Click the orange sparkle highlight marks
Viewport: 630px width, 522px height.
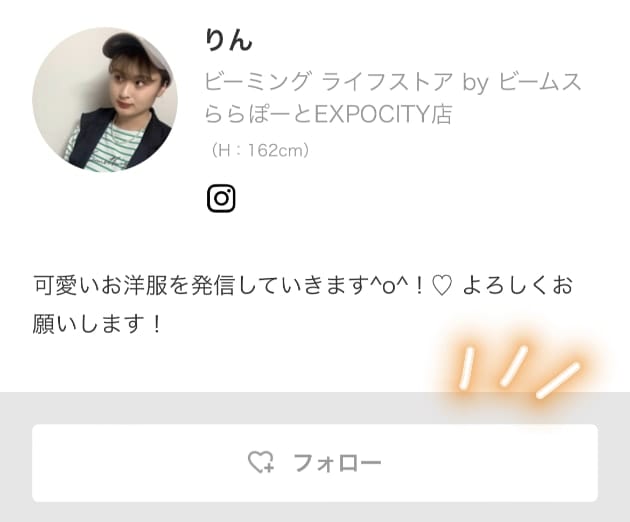point(520,372)
